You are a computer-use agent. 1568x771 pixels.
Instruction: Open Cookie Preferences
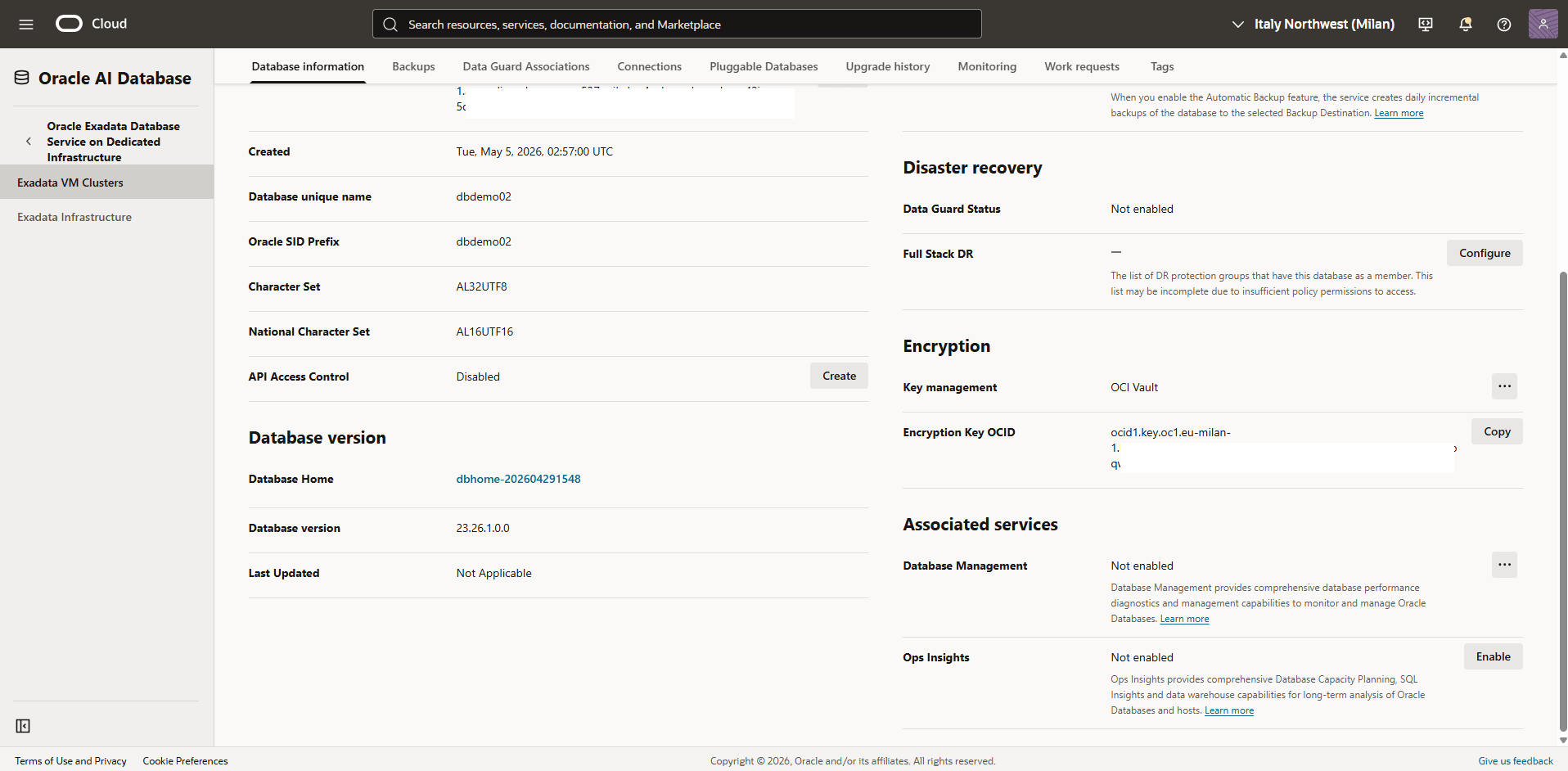click(185, 761)
